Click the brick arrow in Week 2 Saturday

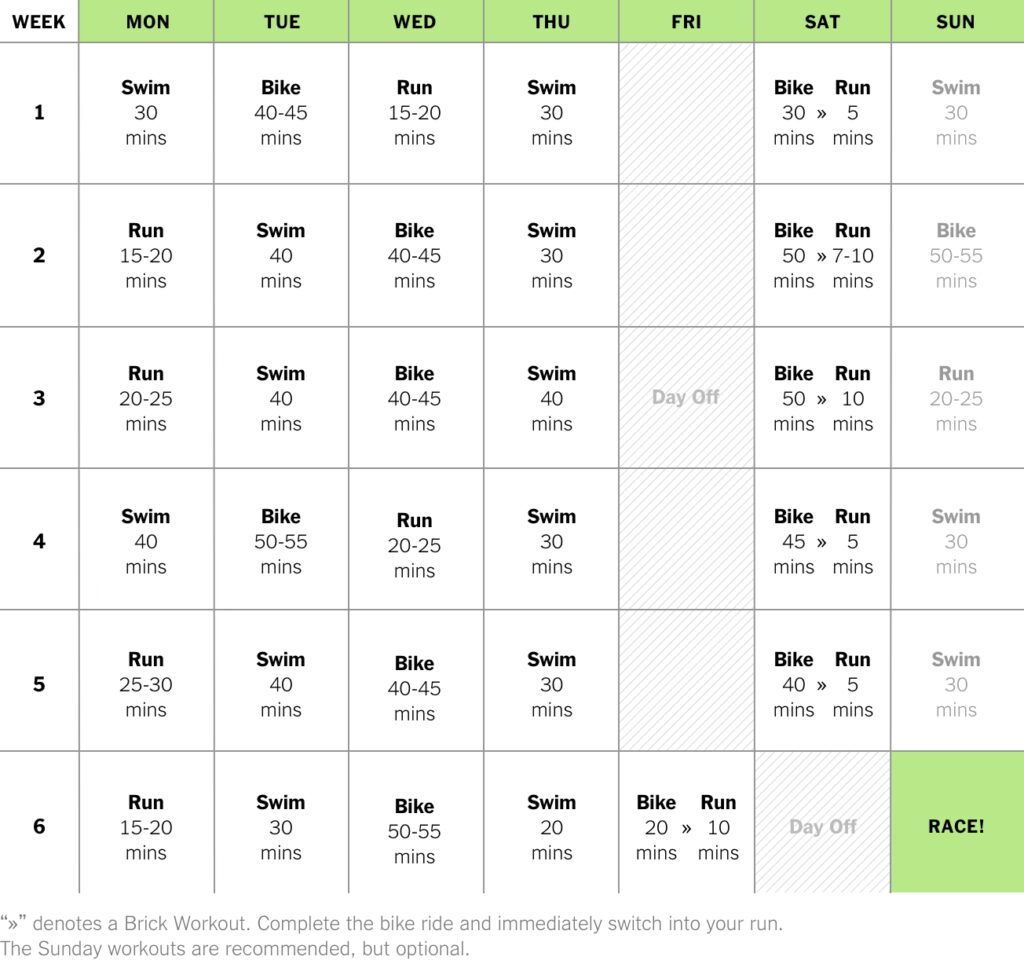click(821, 257)
